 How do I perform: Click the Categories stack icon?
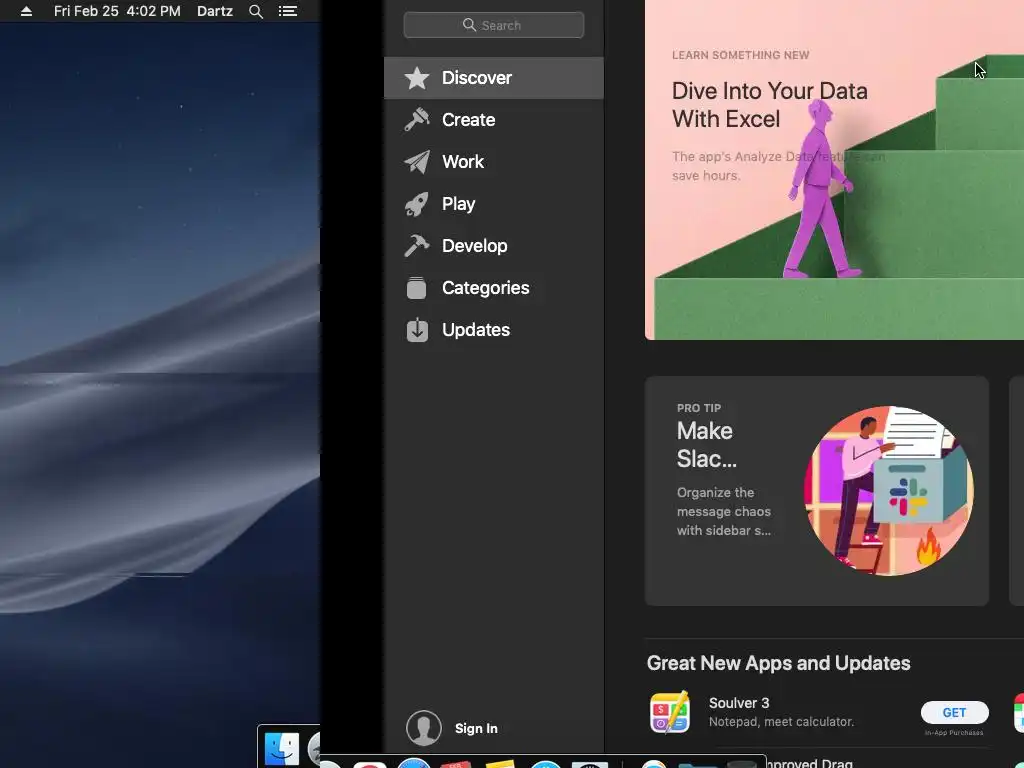click(x=417, y=288)
